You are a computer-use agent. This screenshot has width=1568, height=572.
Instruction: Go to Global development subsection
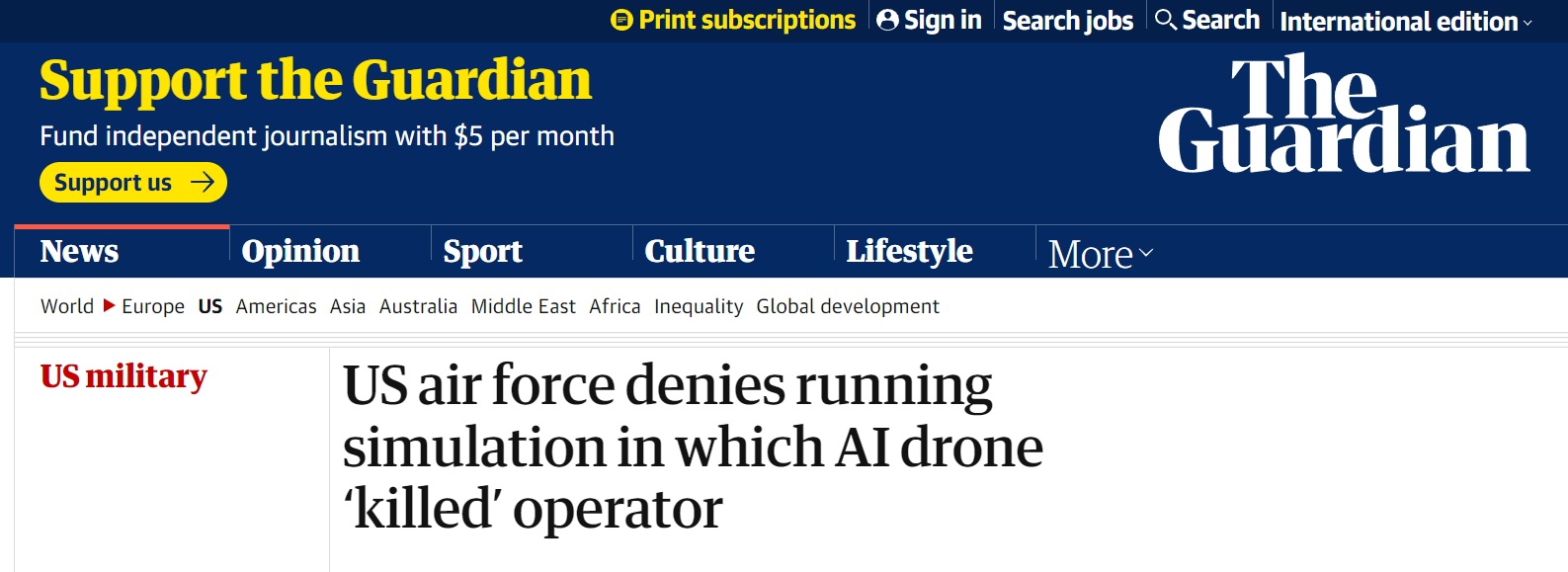click(x=848, y=306)
